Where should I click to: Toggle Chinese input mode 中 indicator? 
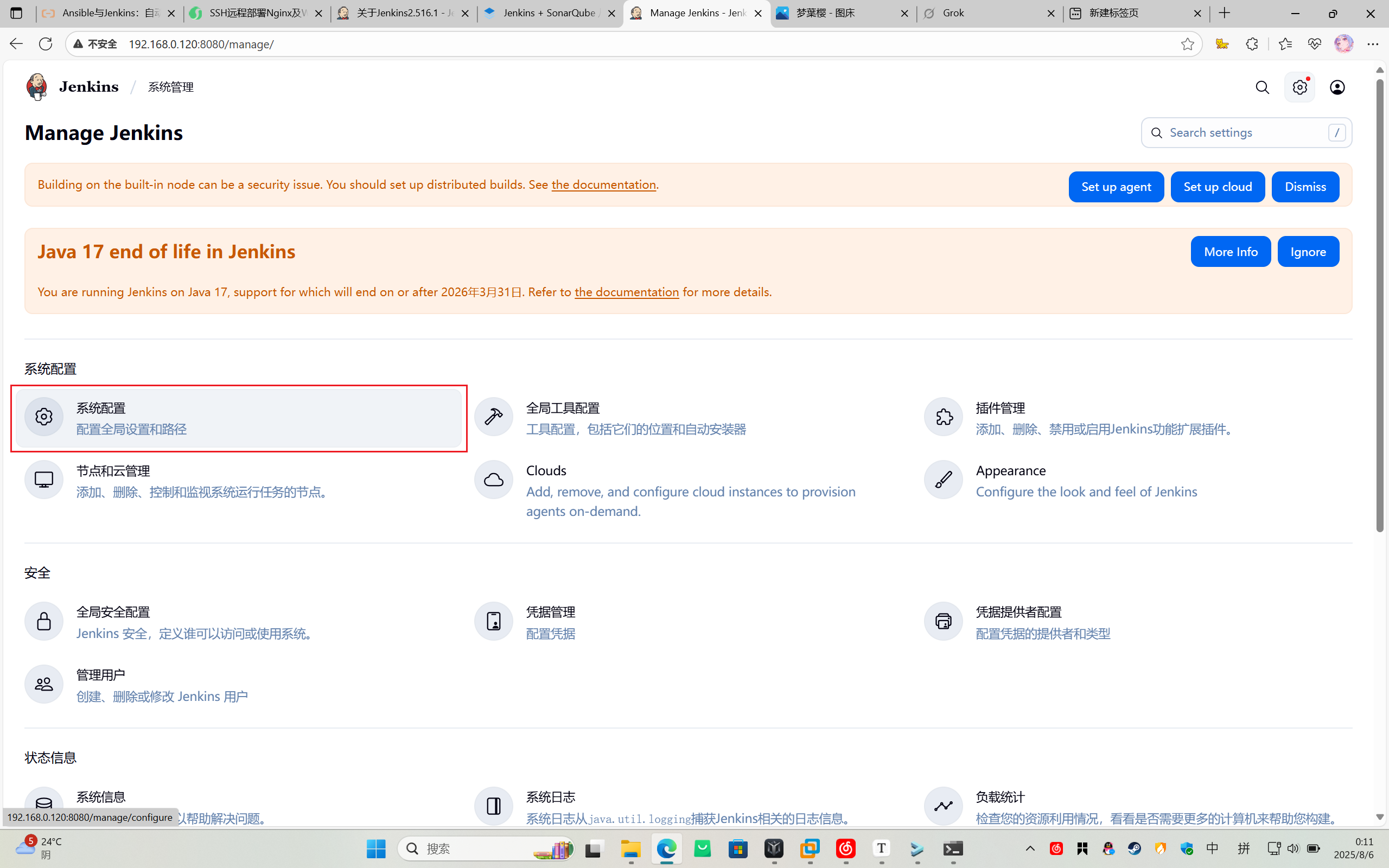[x=1212, y=848]
